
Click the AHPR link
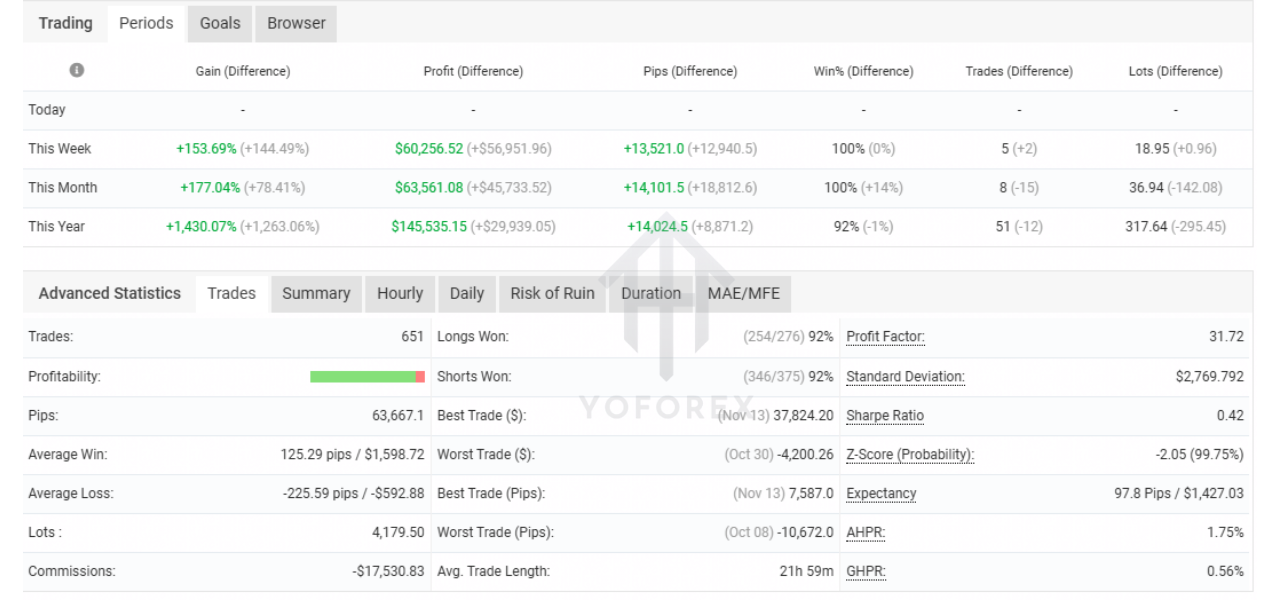tap(865, 532)
